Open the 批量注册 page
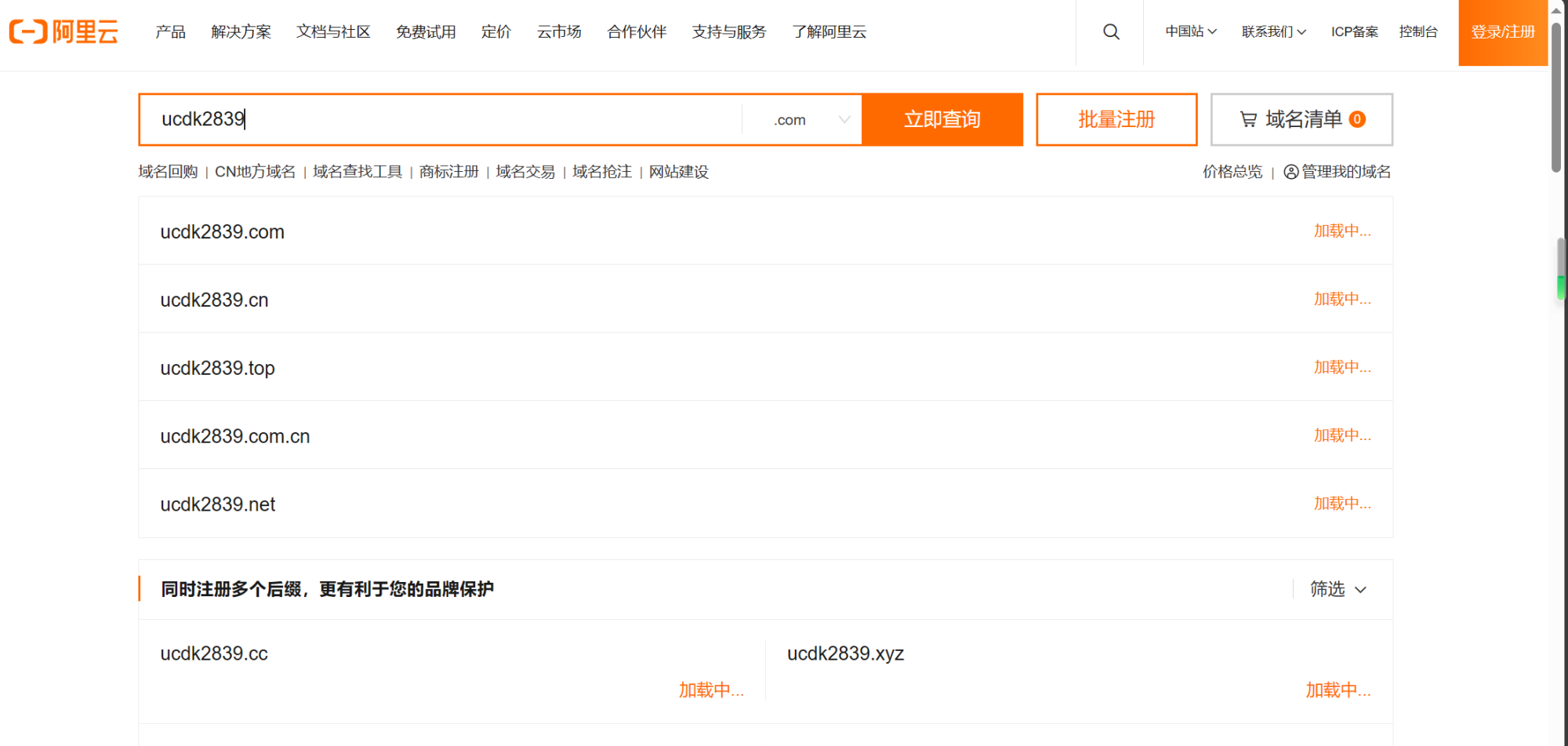Screen dimensions: 1568x746 (1116, 119)
